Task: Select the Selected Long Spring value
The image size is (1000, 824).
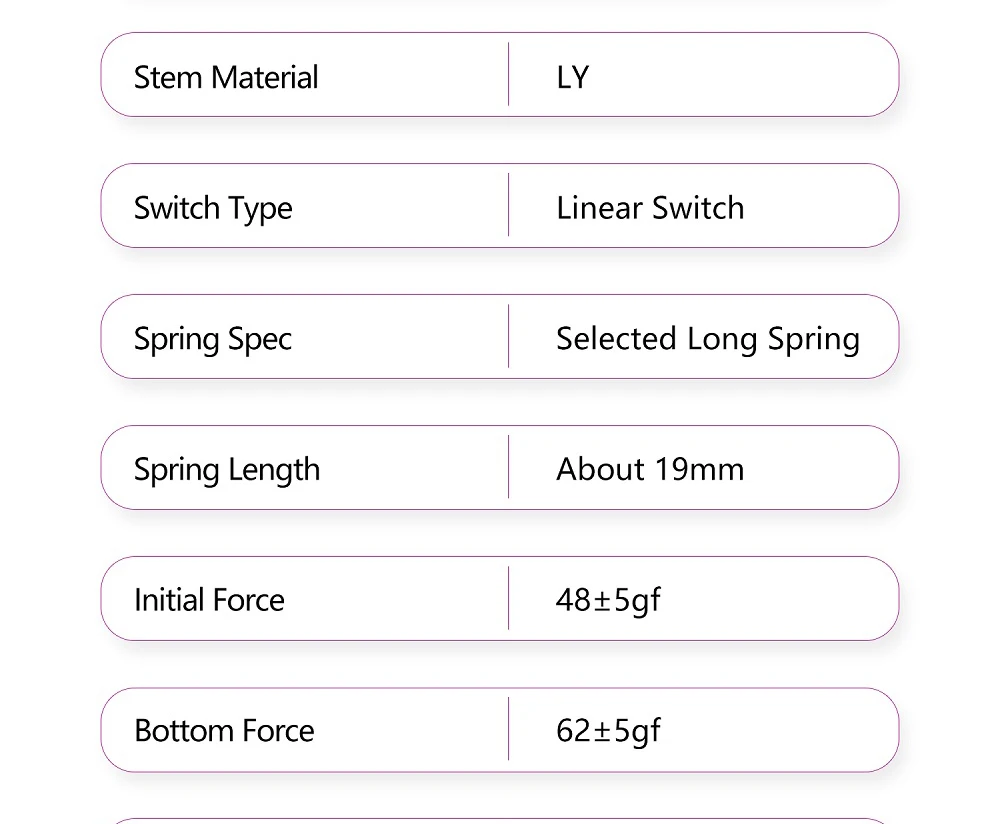Action: [707, 339]
